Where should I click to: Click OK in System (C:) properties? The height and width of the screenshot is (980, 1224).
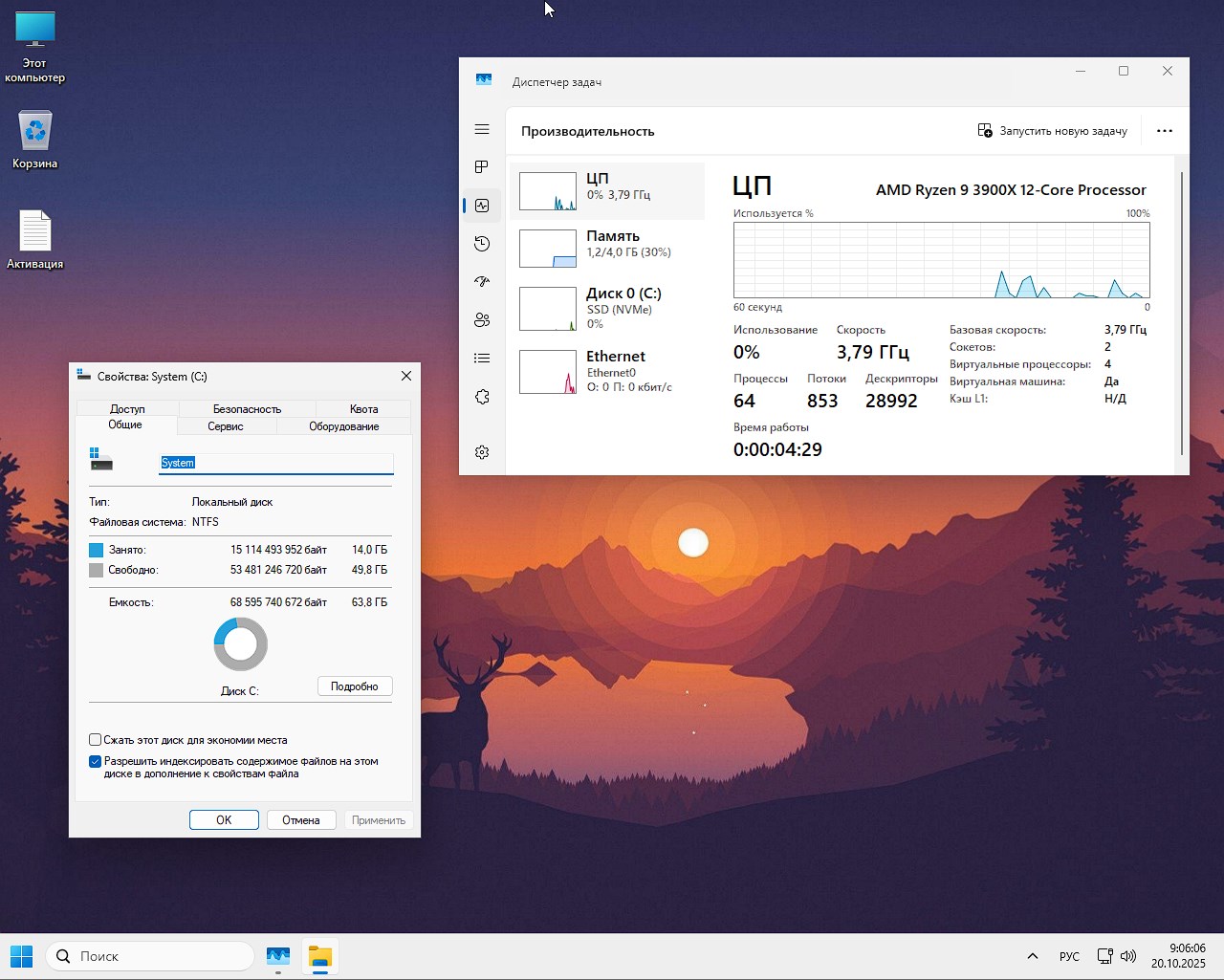224,820
